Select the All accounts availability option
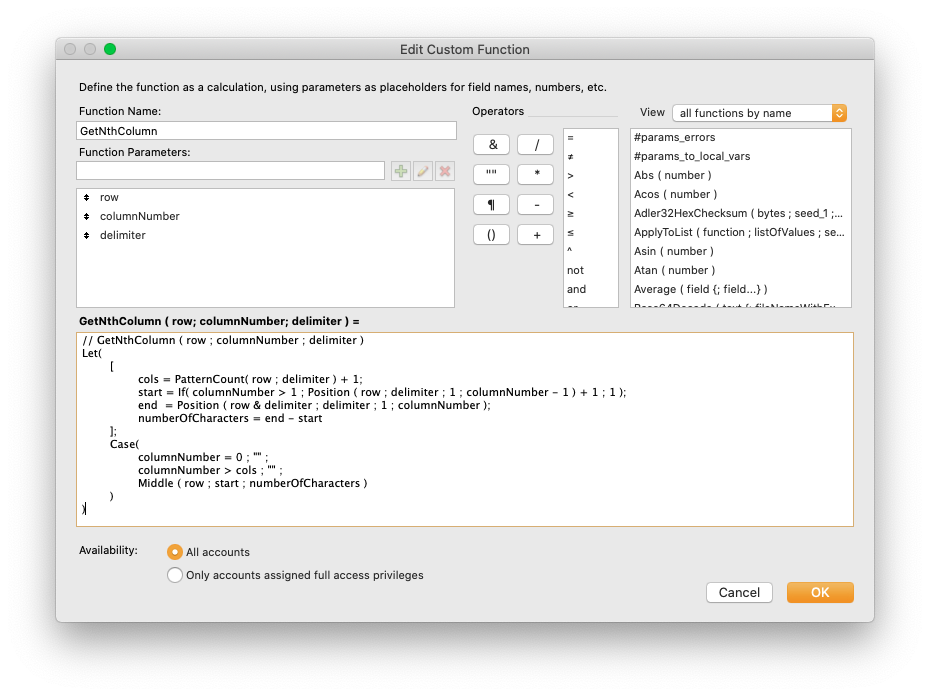The image size is (930, 696). pos(175,551)
